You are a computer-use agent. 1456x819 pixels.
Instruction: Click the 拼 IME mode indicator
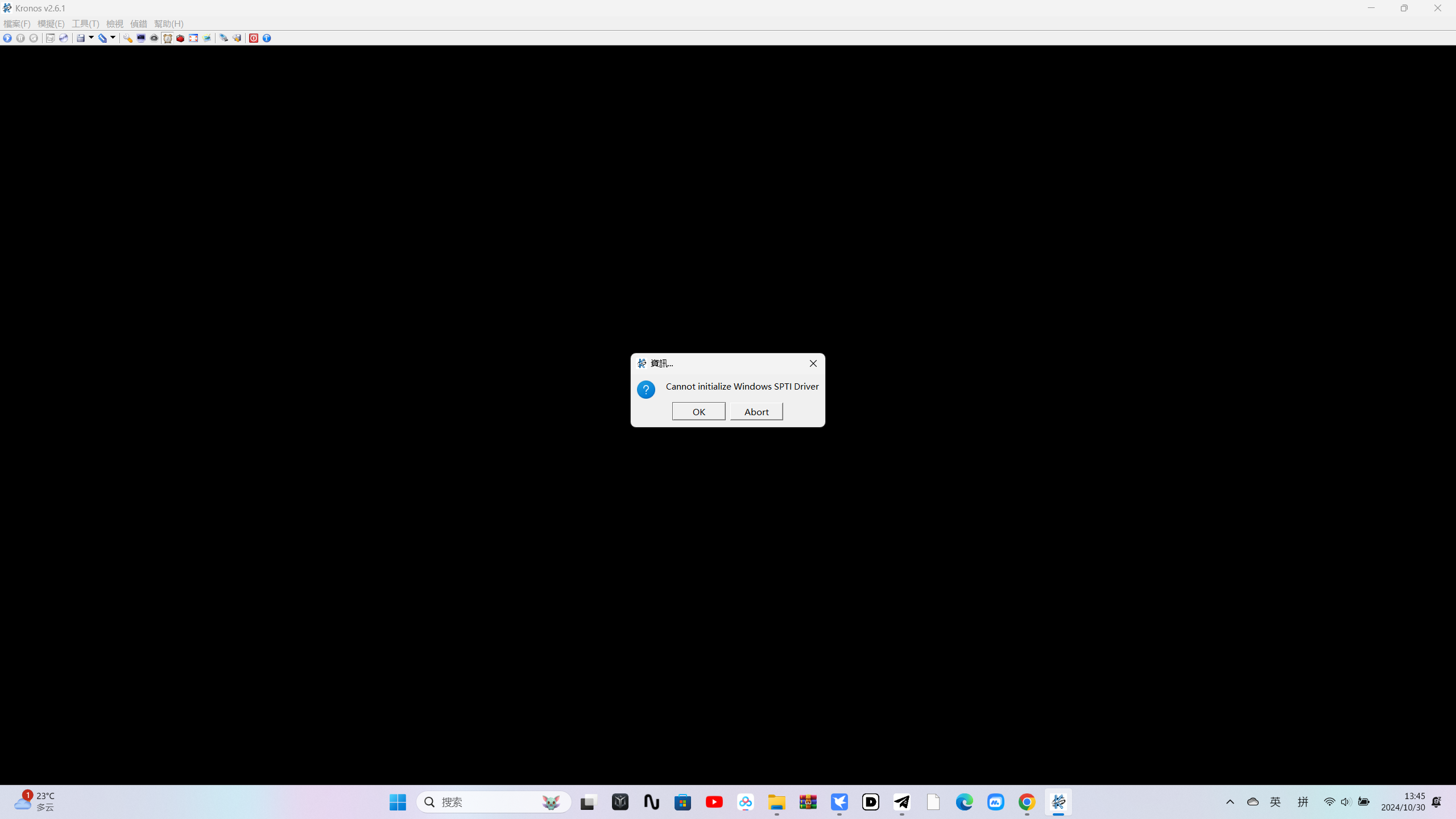[1303, 802]
